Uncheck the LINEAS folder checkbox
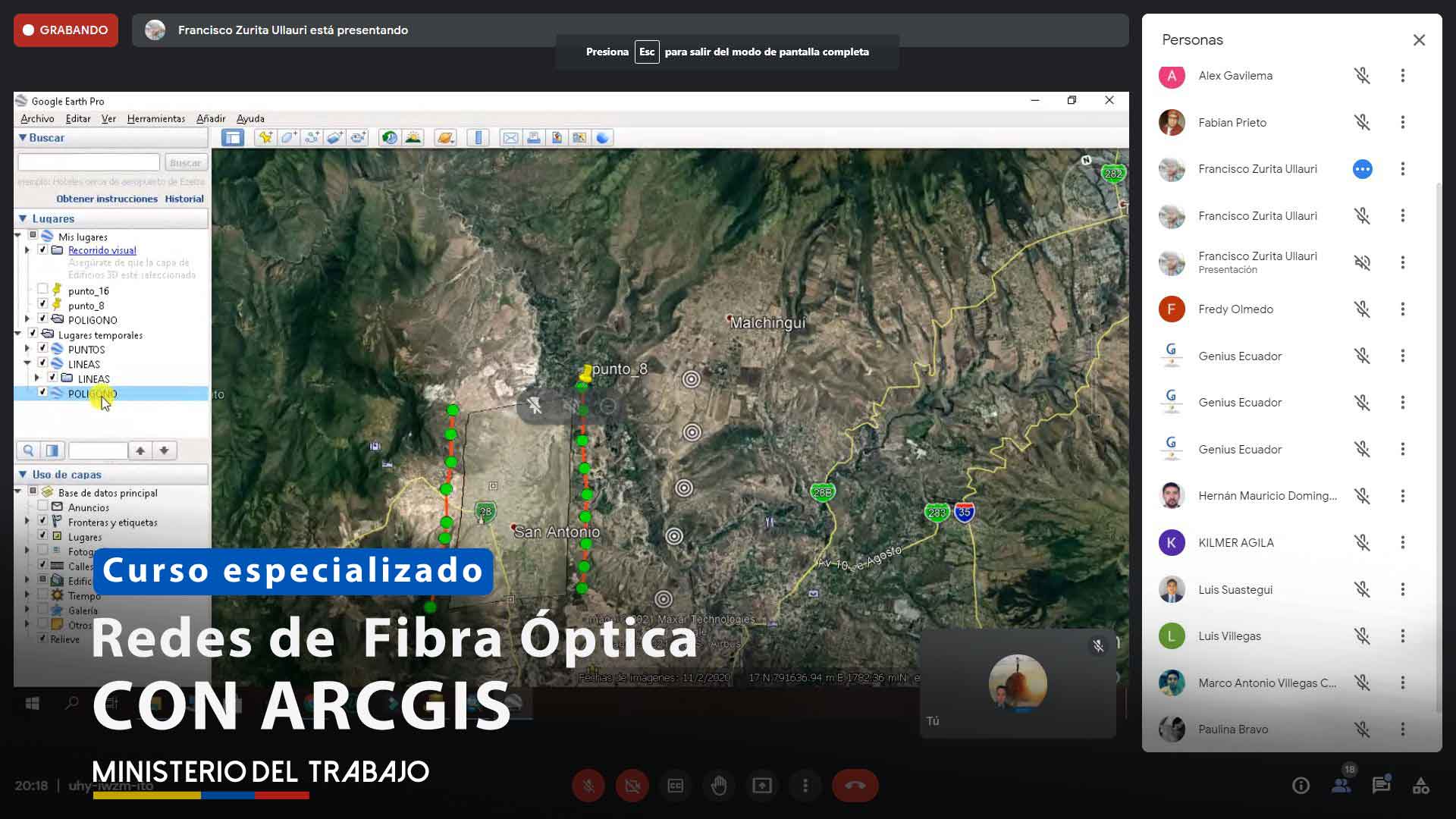This screenshot has width=1456, height=819. coord(52,378)
